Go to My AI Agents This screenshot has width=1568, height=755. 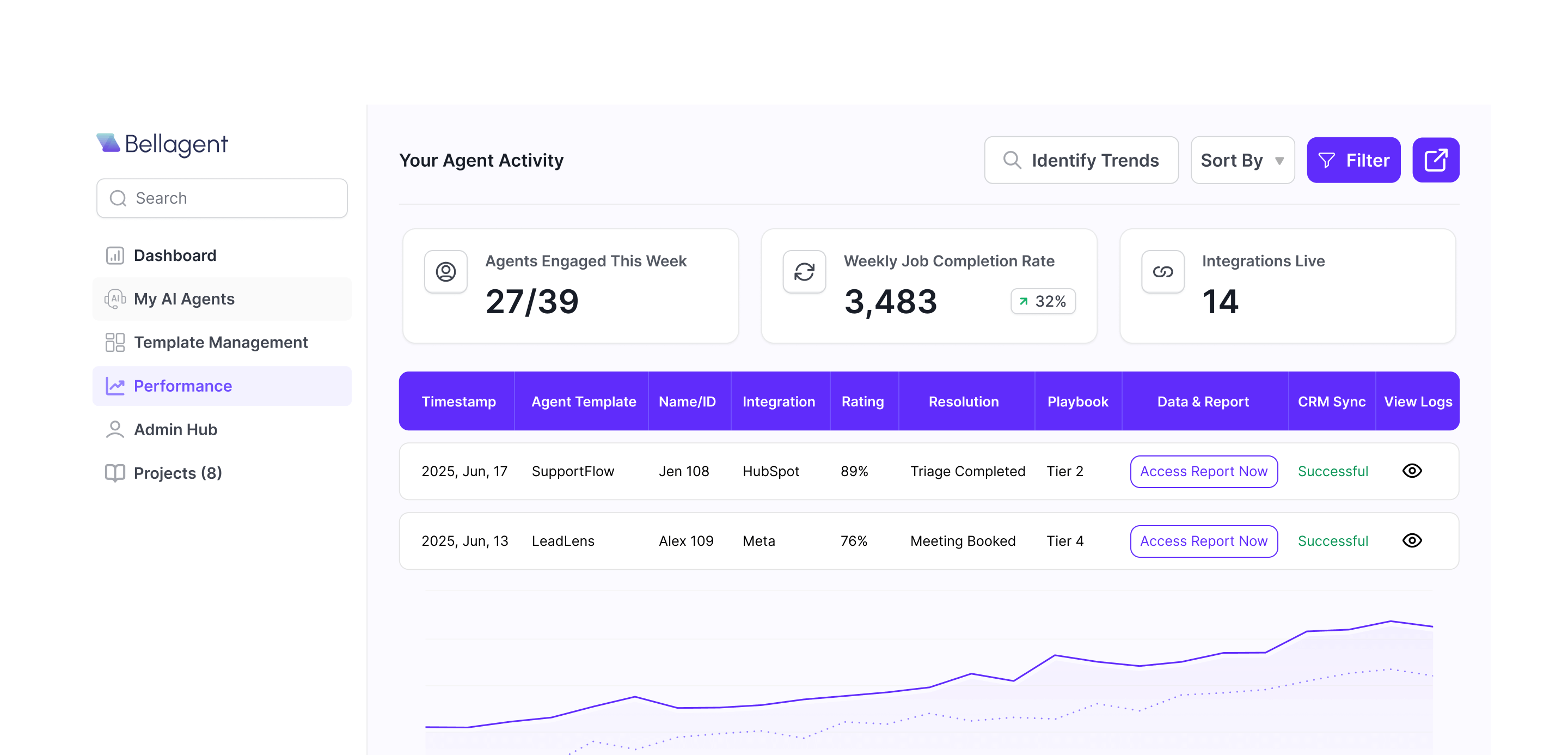pyautogui.click(x=184, y=299)
